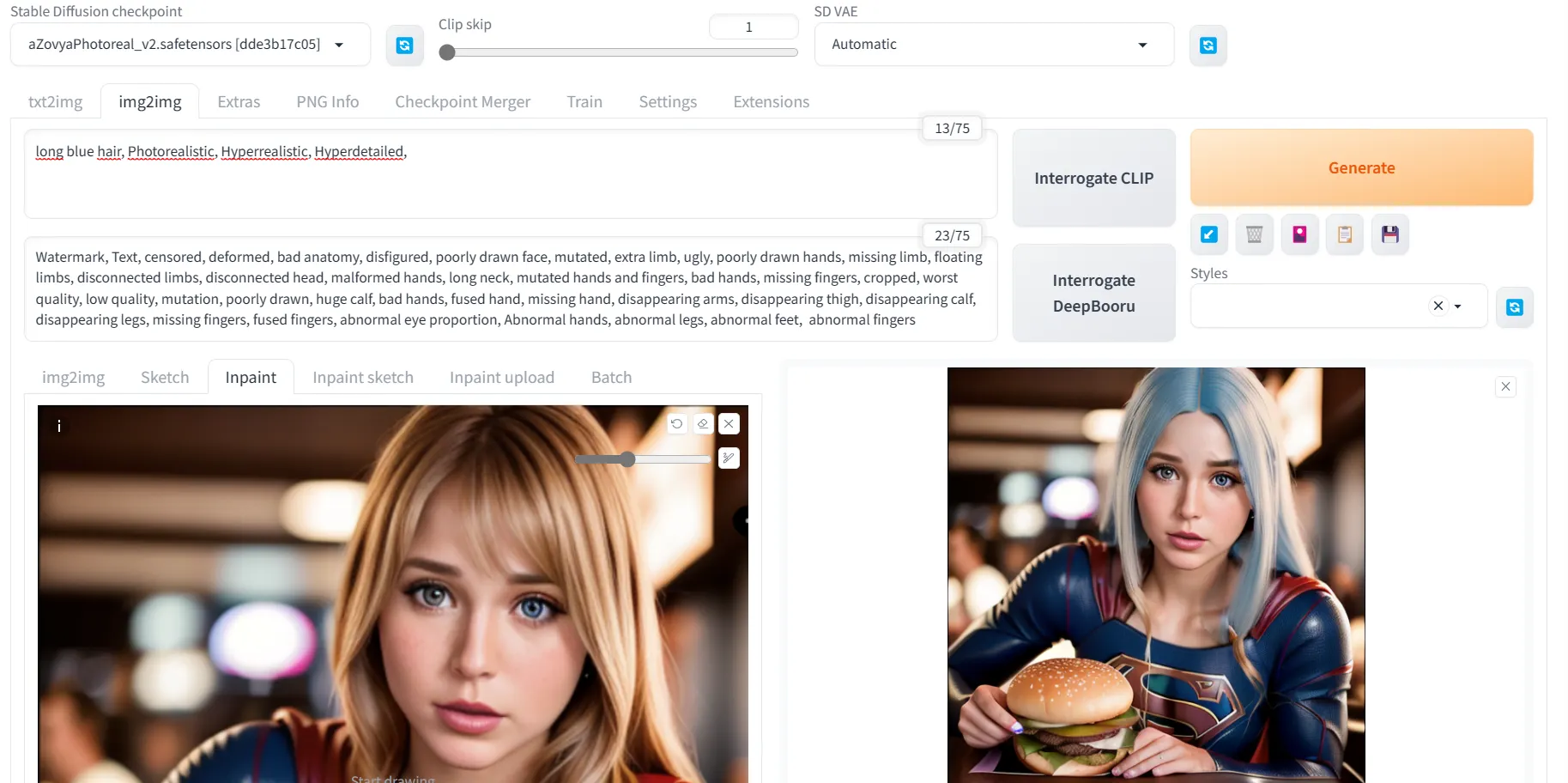Click the clipboard apply styles icon
The height and width of the screenshot is (783, 1568).
(x=1345, y=234)
